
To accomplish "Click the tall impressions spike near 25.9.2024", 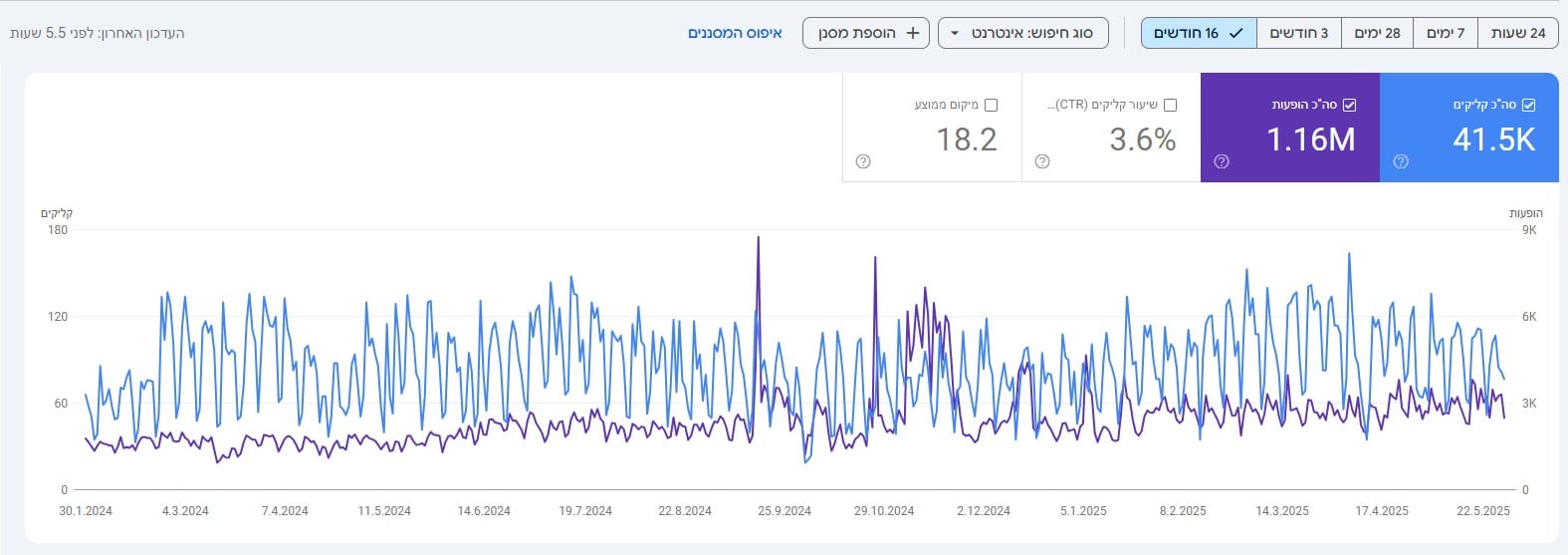I will (759, 239).
